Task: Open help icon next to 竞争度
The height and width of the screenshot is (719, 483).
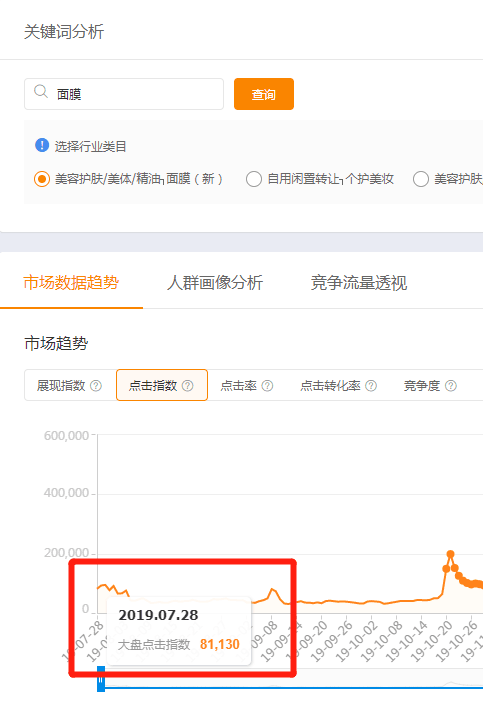Action: click(451, 386)
